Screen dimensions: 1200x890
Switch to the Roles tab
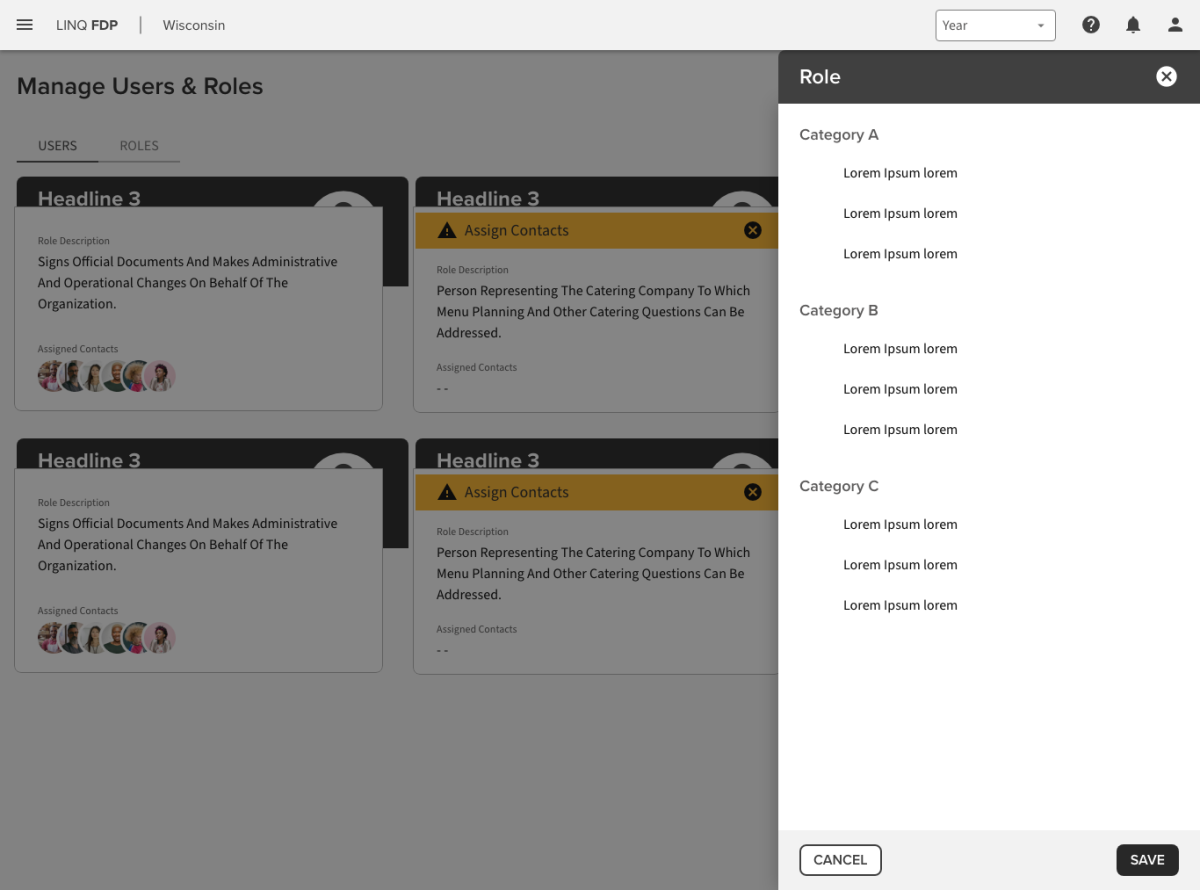[x=139, y=146]
